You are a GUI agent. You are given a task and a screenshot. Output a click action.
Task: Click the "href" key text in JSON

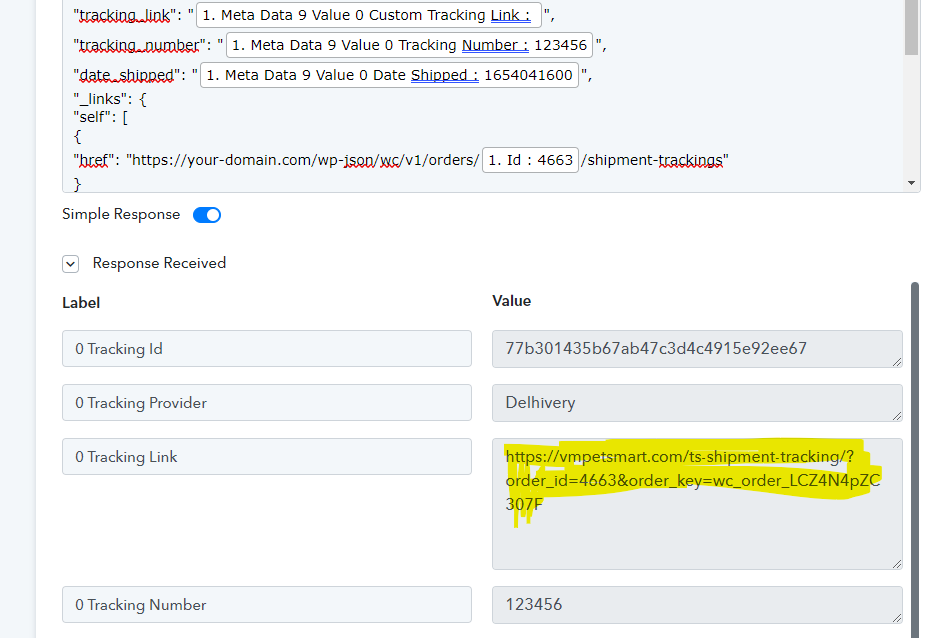(94, 160)
